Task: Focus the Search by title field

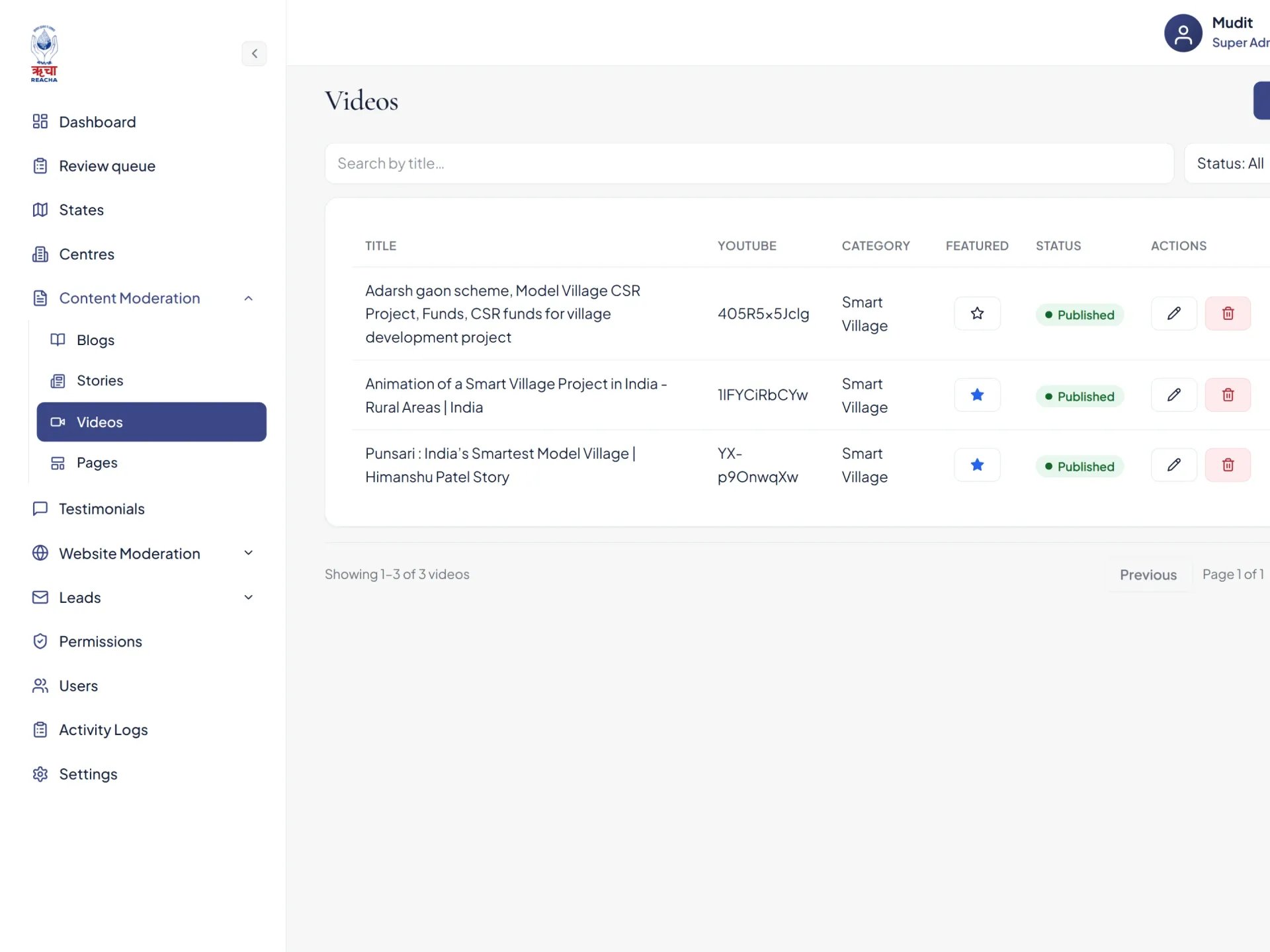Action: tap(749, 163)
